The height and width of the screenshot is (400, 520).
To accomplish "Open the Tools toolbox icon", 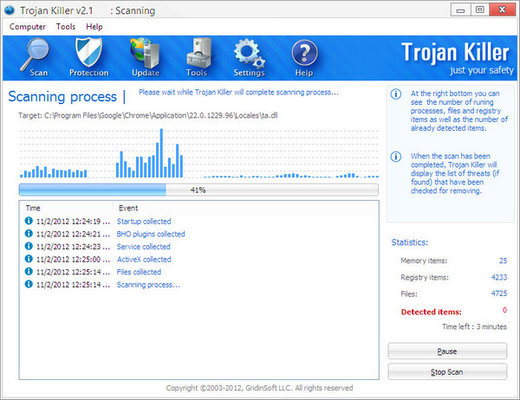I will coord(199,53).
